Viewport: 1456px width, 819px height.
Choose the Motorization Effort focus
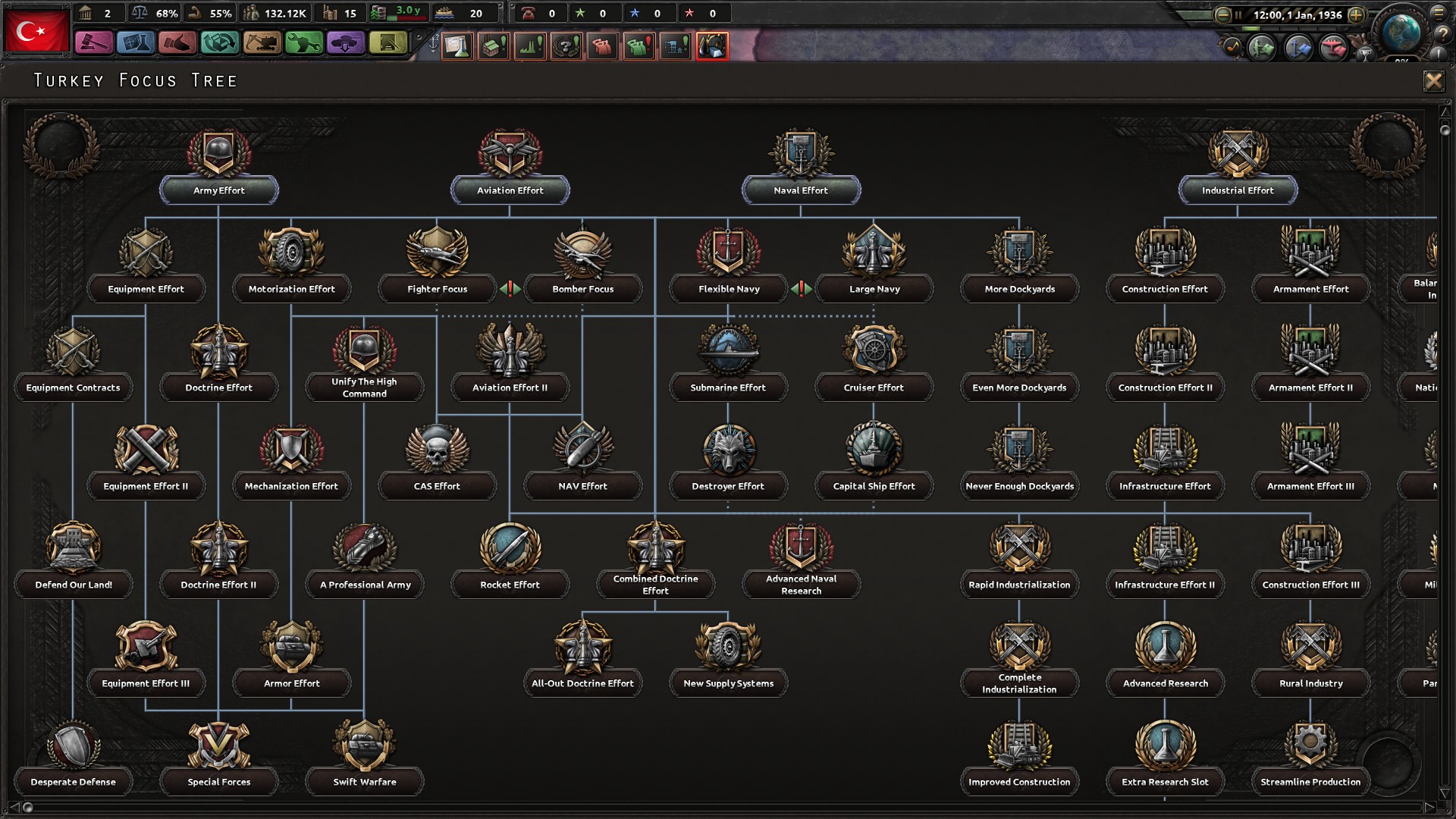click(x=292, y=265)
